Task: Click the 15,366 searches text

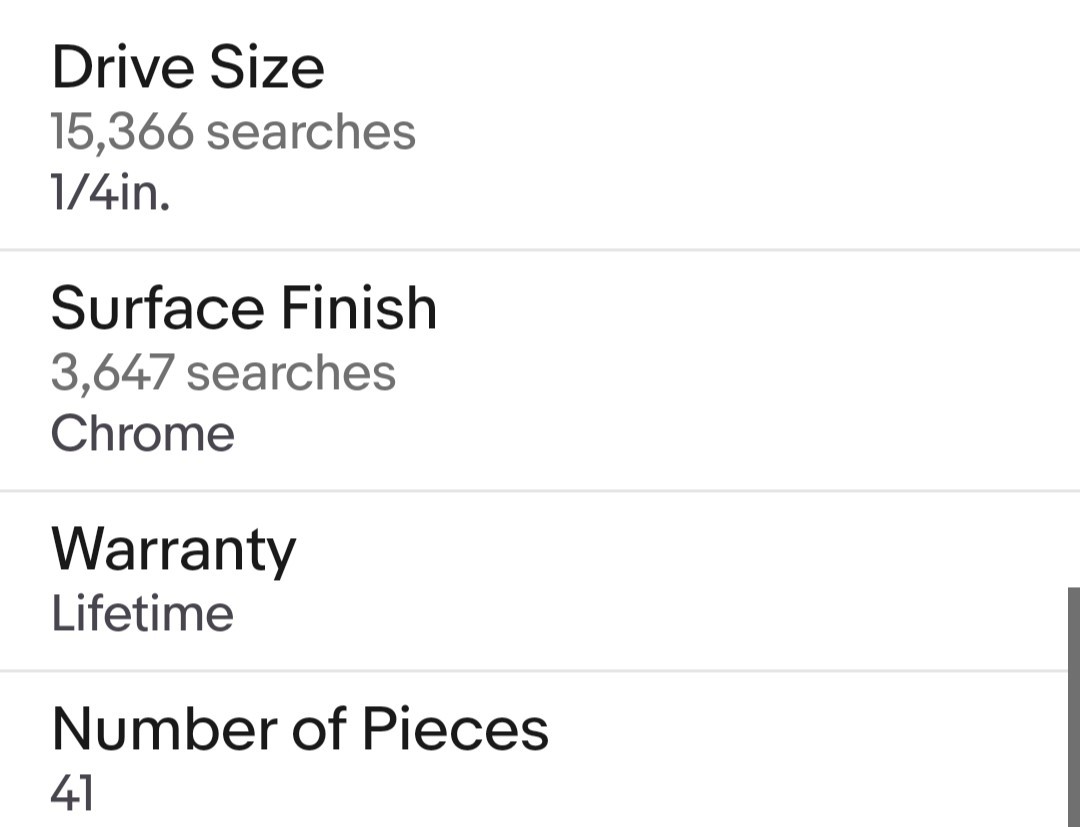Action: pyautogui.click(x=233, y=132)
